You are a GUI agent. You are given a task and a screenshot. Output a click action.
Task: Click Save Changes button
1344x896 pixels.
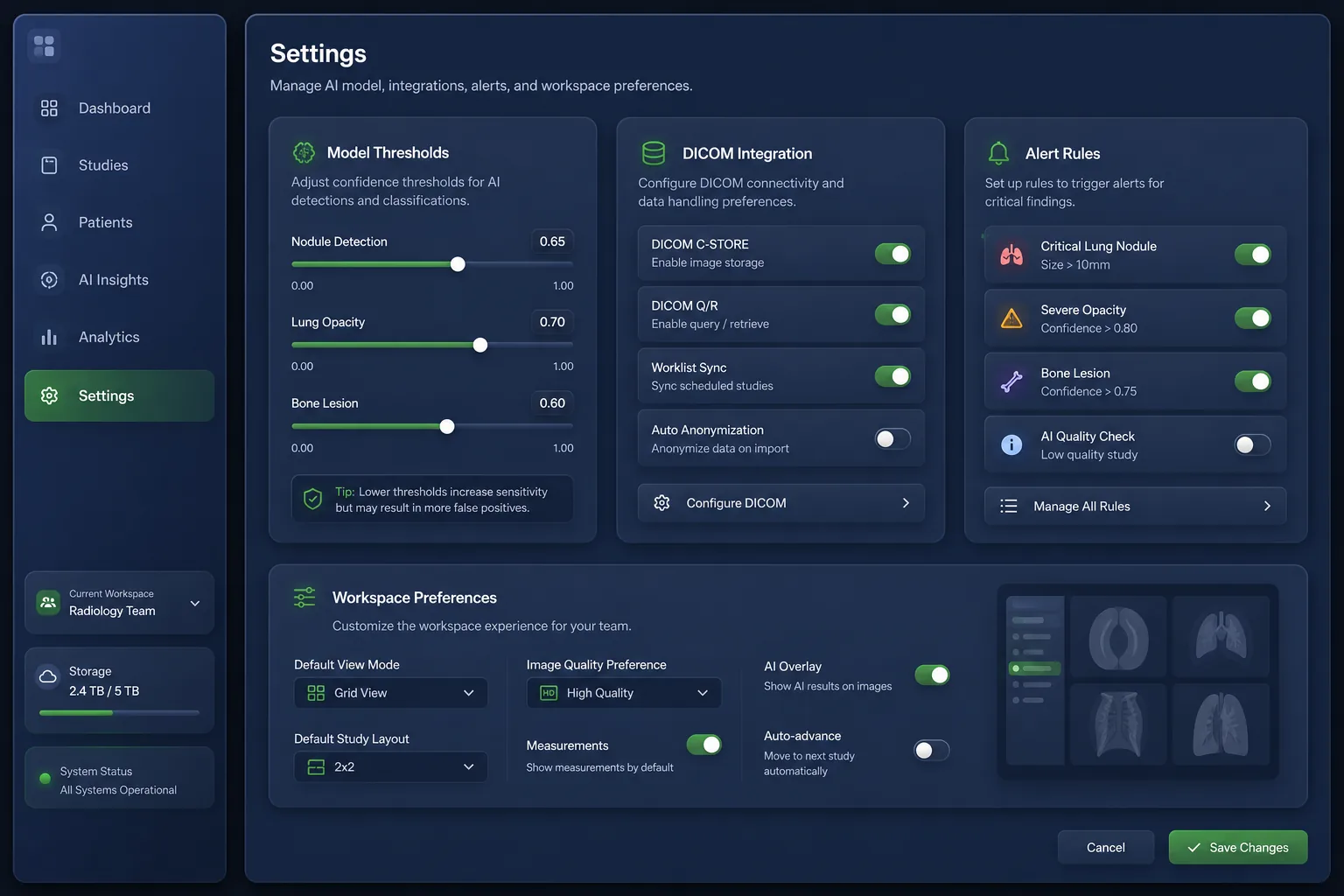coord(1238,847)
